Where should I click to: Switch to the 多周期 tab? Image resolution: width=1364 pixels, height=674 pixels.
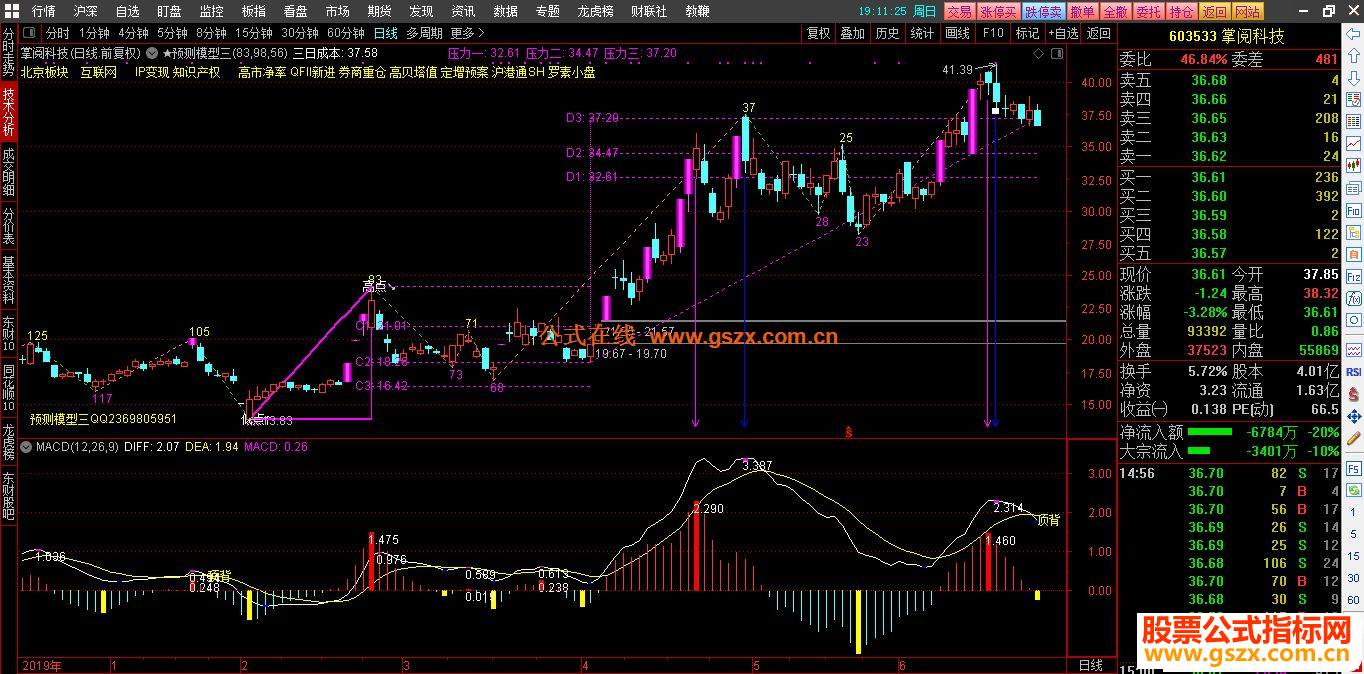click(x=424, y=33)
